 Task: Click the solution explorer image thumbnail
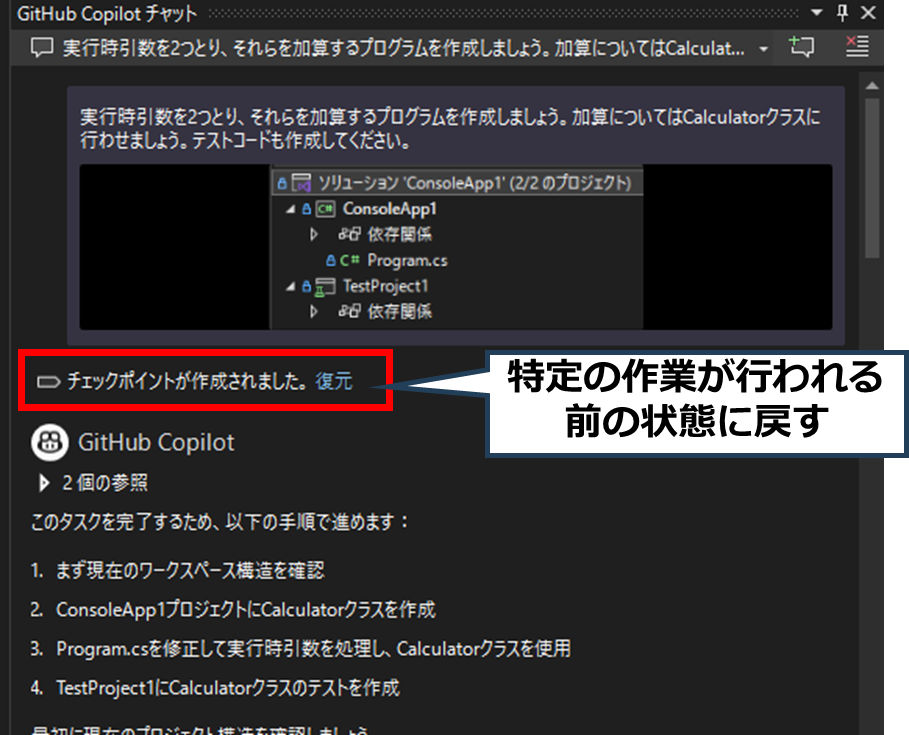coord(455,247)
